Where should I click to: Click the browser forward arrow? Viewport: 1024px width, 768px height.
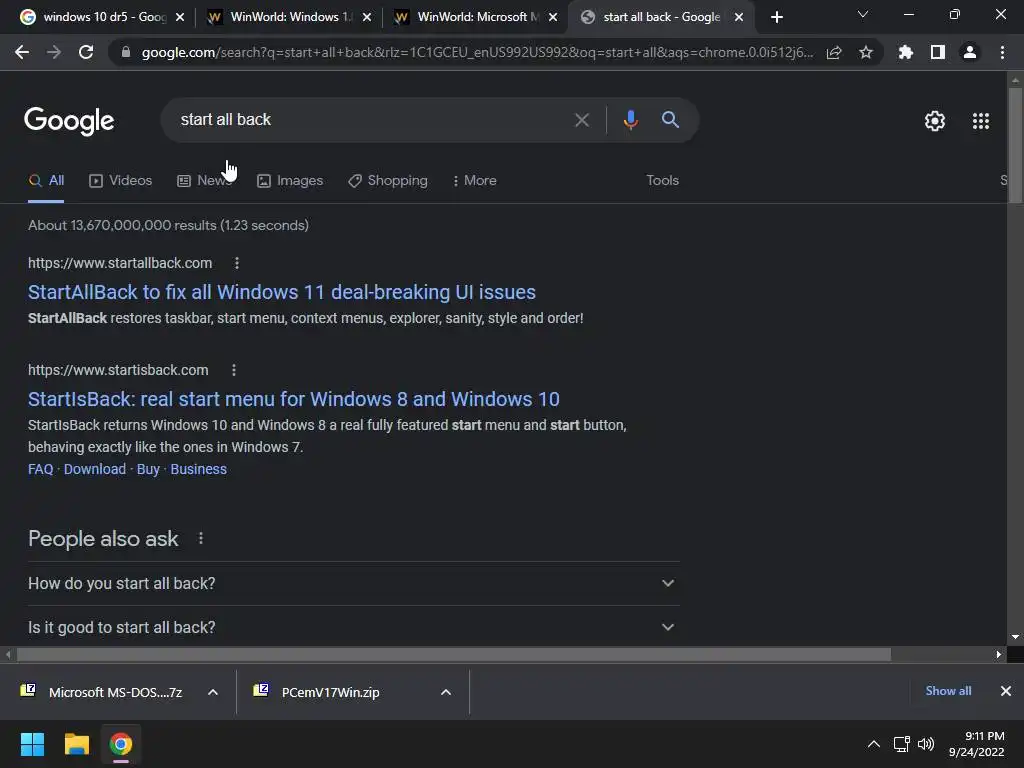pos(54,52)
